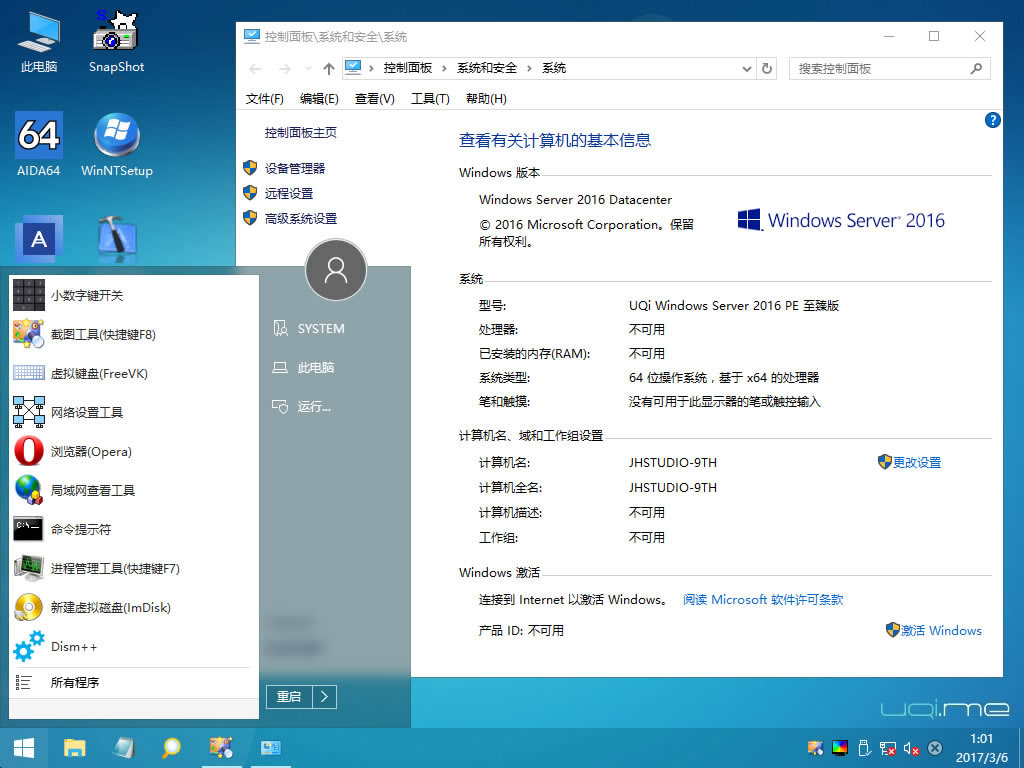Expand the breadcrumb chevron after 控制面板
Viewport: 1024px width, 768px height.
point(444,69)
